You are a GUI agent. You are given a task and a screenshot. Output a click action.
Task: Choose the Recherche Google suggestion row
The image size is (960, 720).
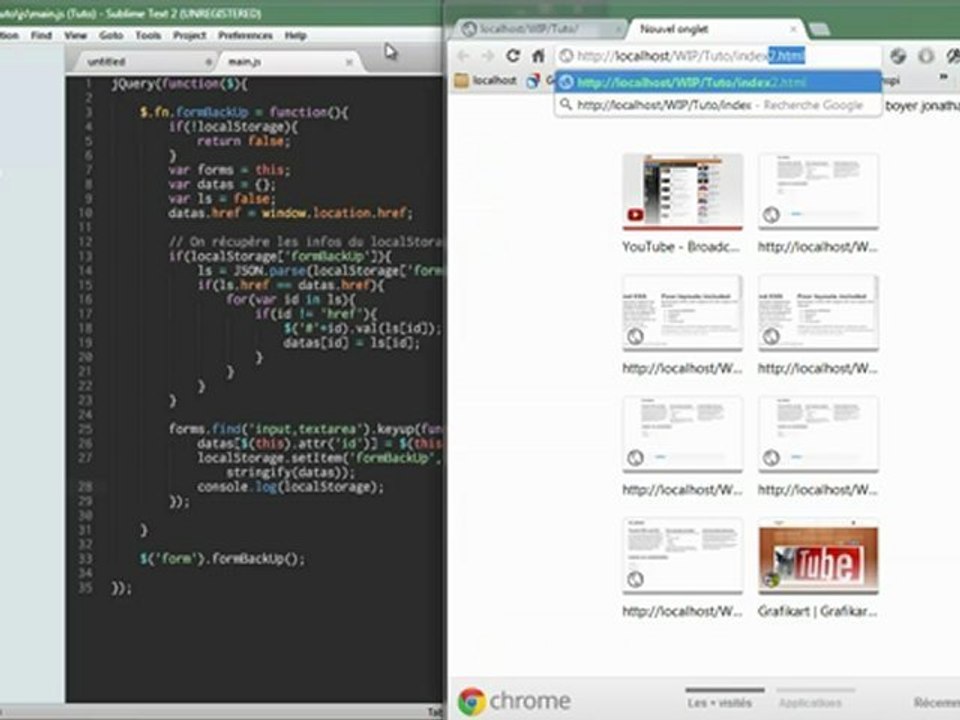[718, 105]
